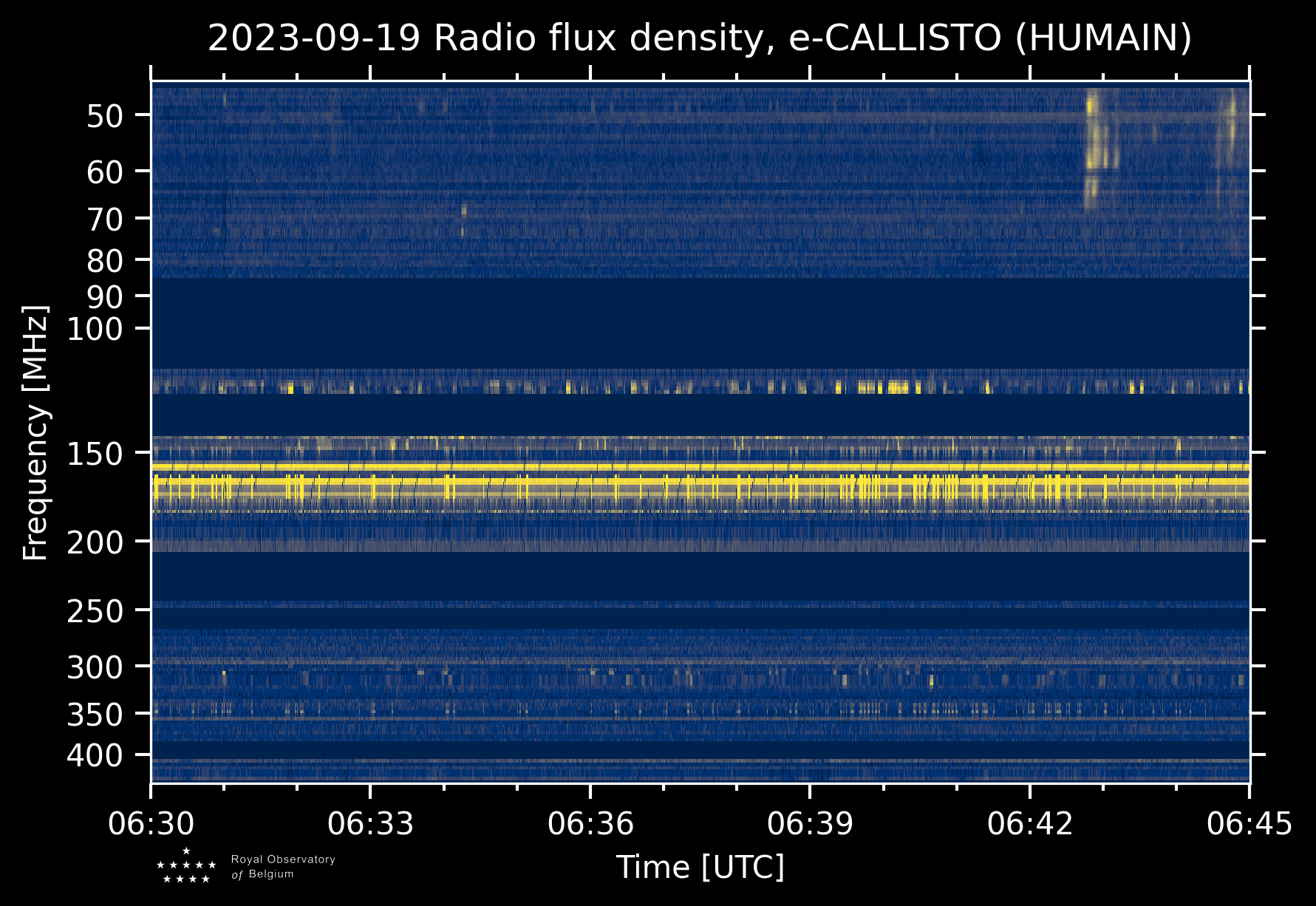Viewport: 1316px width, 906px height.
Task: Click the Frequency [MHz] axis title
Action: pyautogui.click(x=35, y=432)
